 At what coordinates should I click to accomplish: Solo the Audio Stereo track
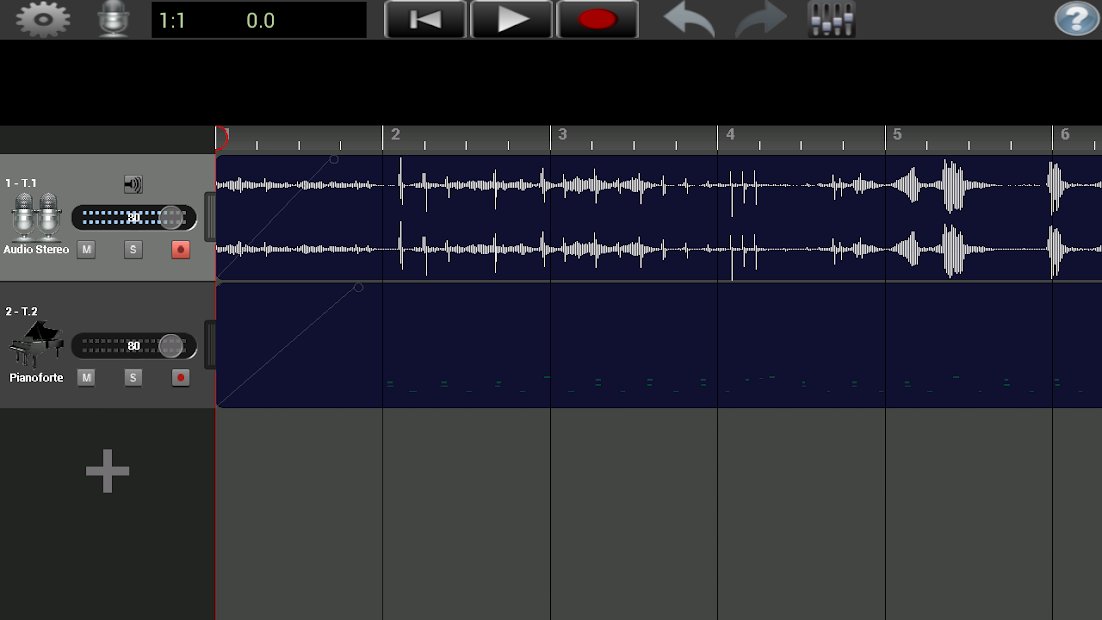133,249
